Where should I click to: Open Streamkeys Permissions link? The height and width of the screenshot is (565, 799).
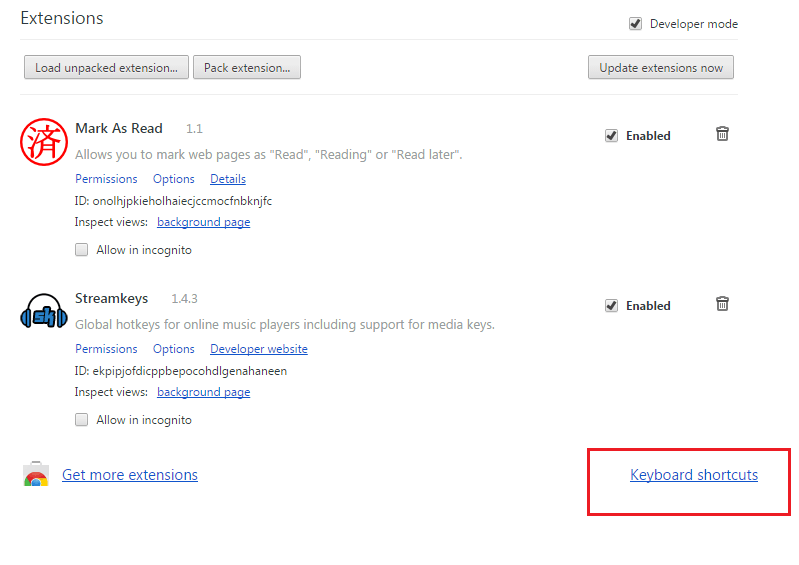coord(106,349)
